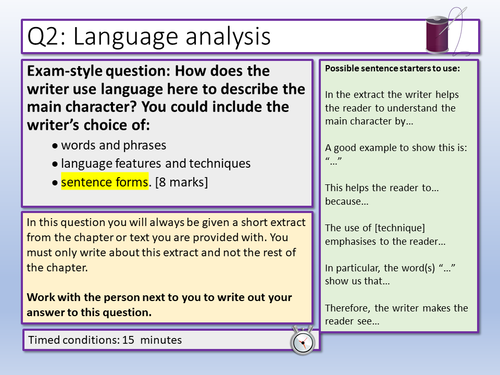Select 'Therefore, the writer makes the' starter

tap(396, 308)
